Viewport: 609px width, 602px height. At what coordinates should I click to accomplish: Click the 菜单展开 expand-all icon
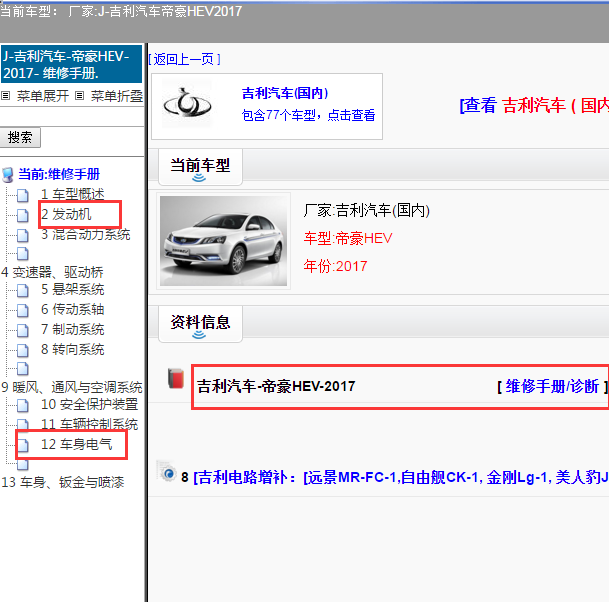[x=5, y=96]
